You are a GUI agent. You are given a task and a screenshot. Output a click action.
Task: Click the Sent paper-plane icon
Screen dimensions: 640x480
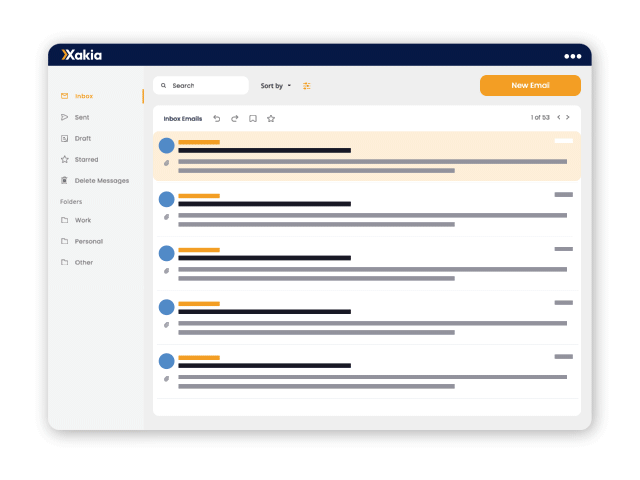tap(64, 117)
